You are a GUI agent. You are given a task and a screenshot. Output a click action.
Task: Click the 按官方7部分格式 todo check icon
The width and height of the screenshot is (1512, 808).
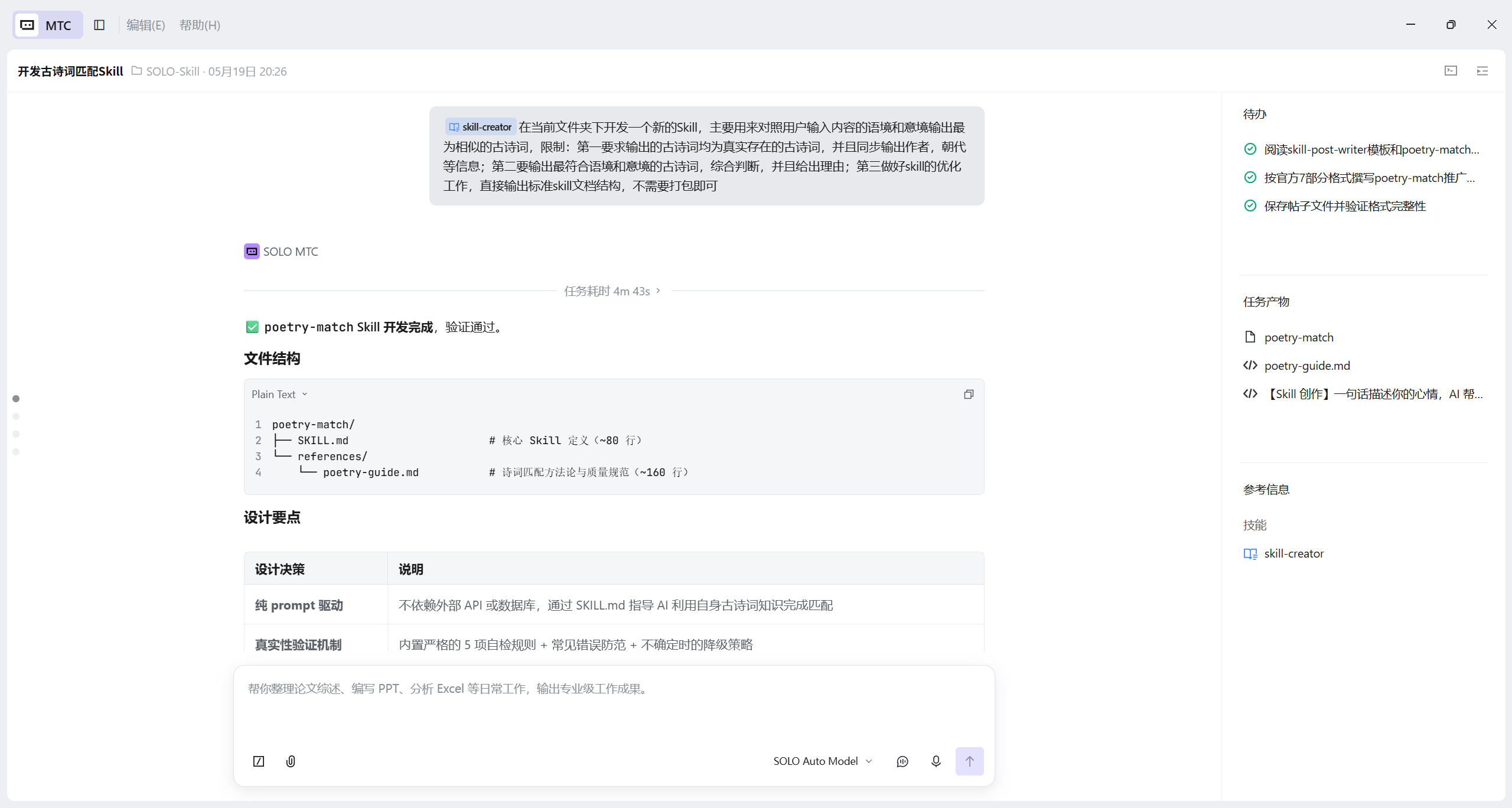tap(1250, 177)
